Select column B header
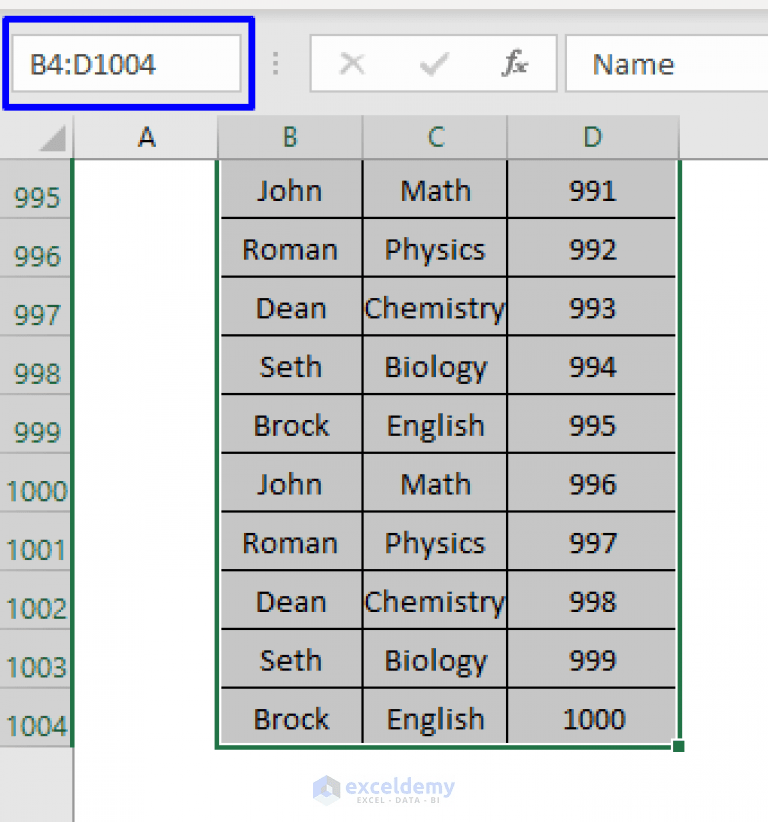Screen dimensions: 768x822 pyautogui.click(x=289, y=137)
